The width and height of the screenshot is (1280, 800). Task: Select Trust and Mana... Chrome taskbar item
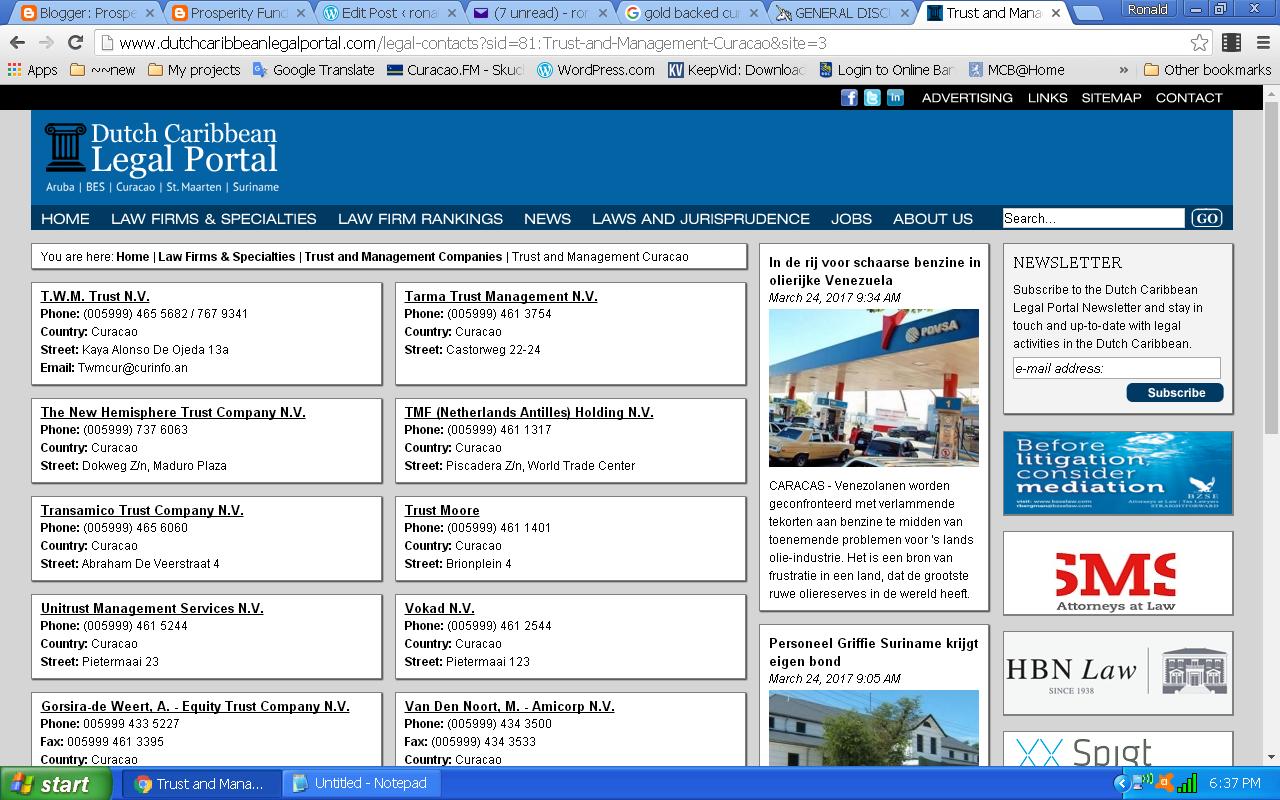pyautogui.click(x=201, y=783)
